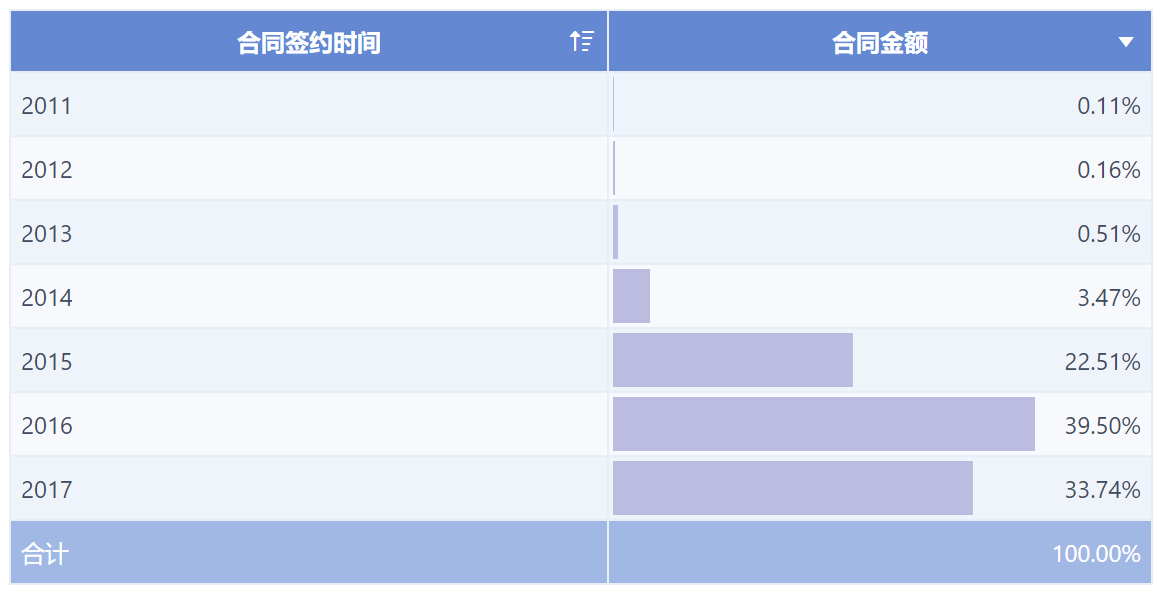Click the 合同签约时间 column header
The image size is (1162, 592).
click(308, 43)
